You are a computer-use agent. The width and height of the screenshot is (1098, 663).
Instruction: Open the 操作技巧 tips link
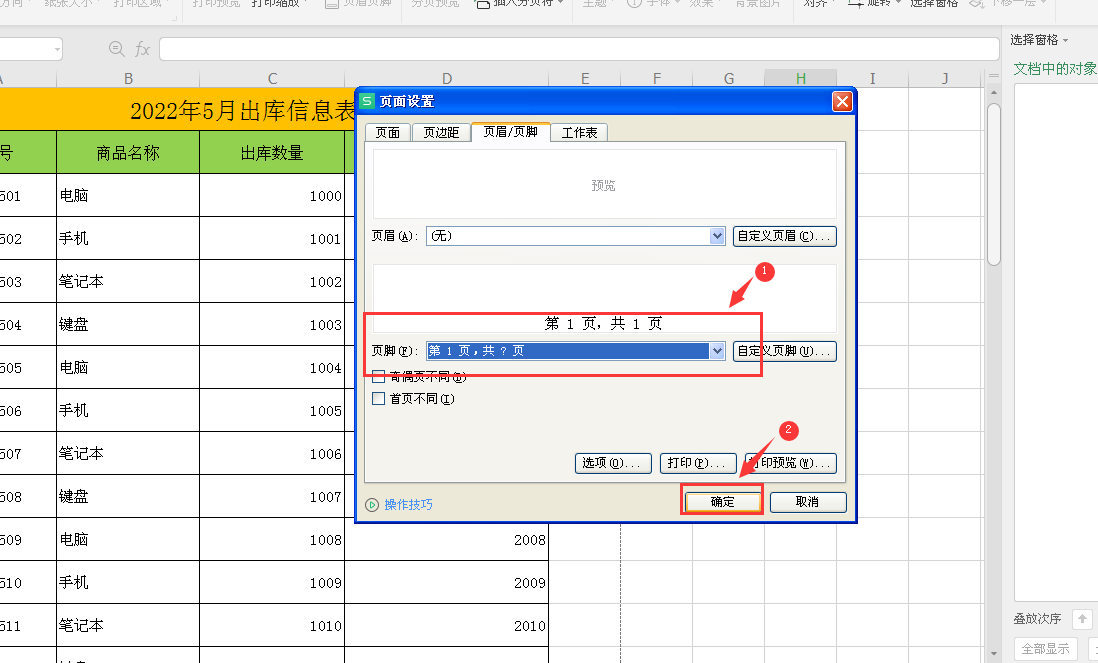coord(408,505)
